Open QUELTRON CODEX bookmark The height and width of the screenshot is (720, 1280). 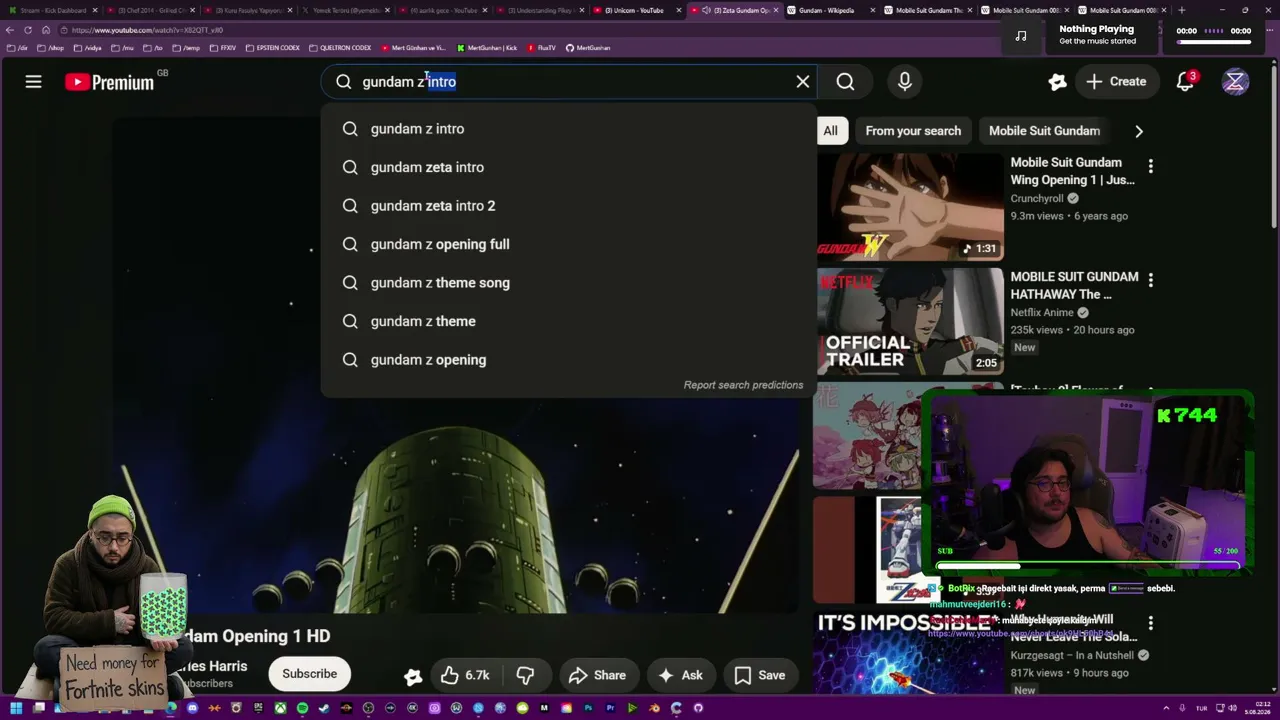click(x=340, y=48)
